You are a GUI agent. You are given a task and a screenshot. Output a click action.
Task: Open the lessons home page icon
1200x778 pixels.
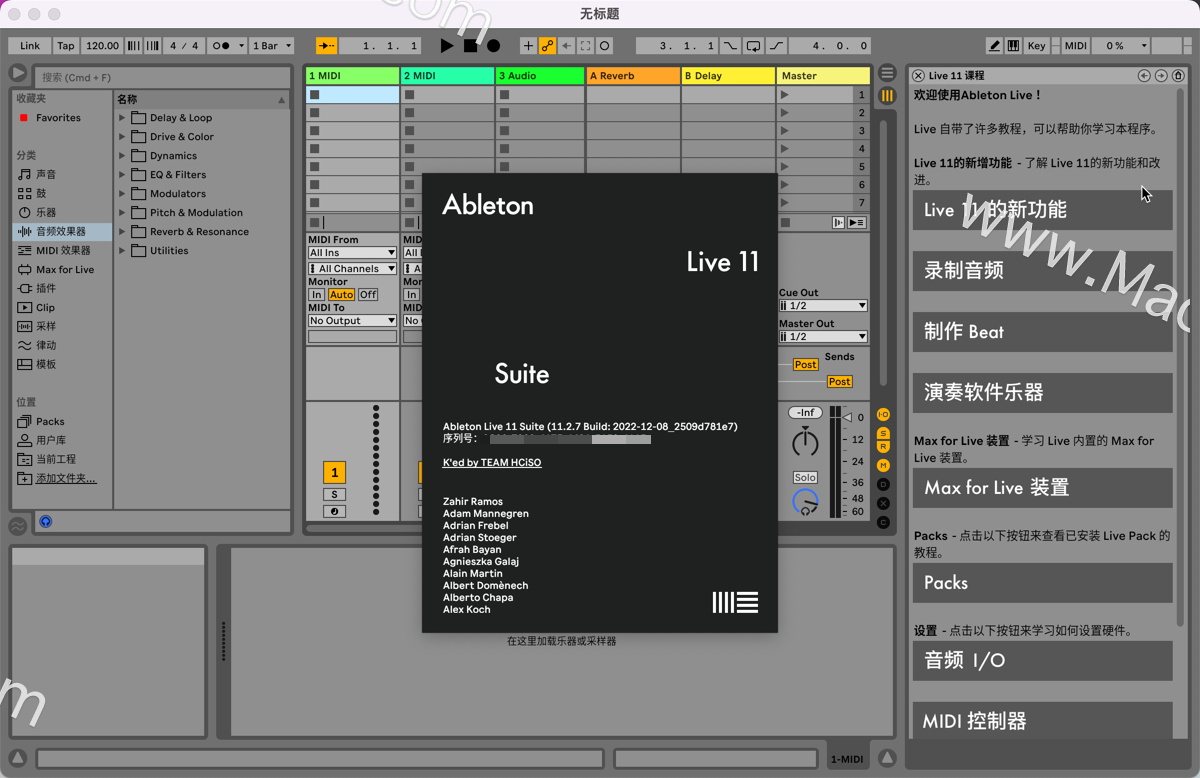(1178, 76)
